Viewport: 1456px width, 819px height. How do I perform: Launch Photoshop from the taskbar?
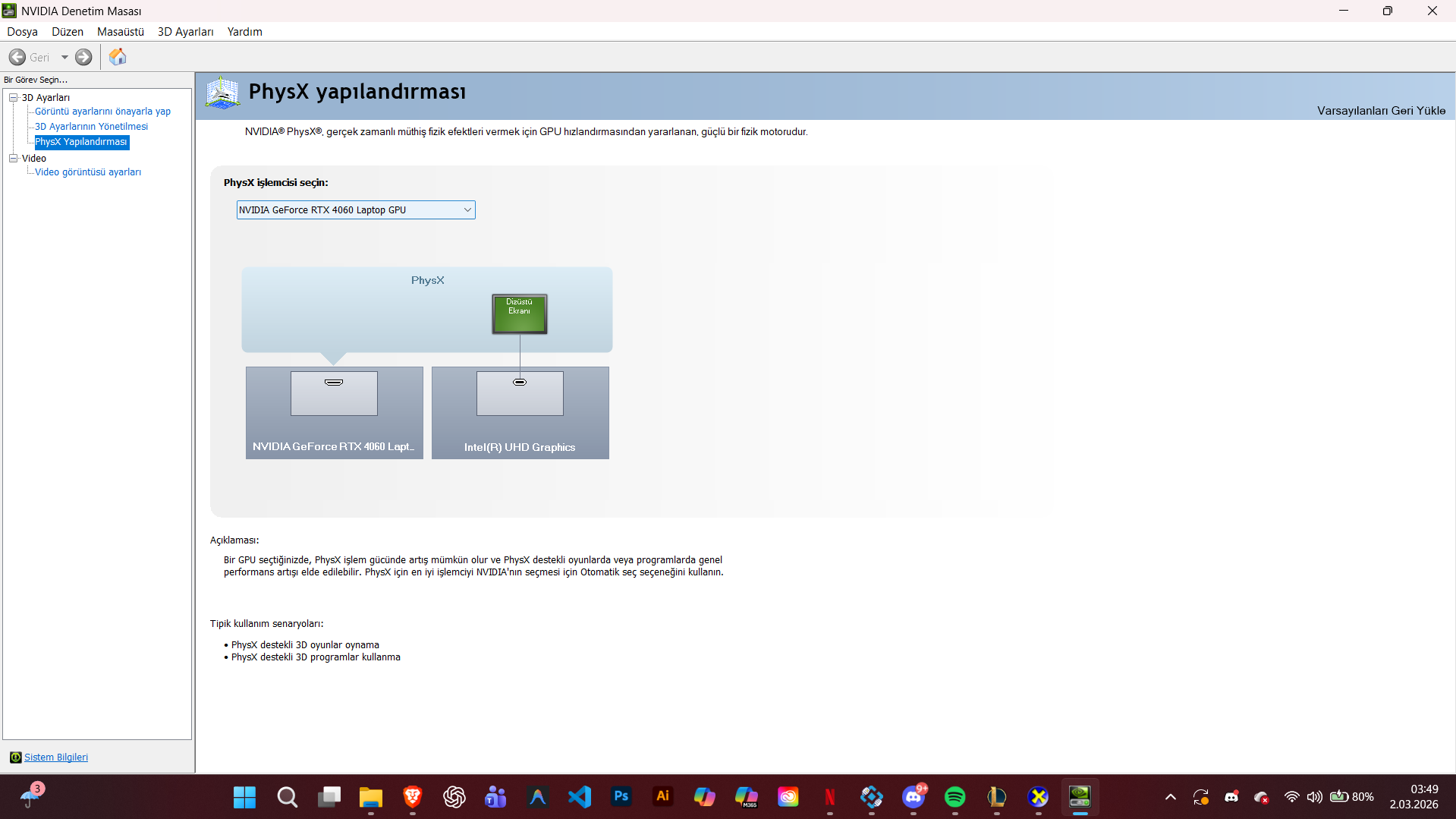tap(621, 797)
